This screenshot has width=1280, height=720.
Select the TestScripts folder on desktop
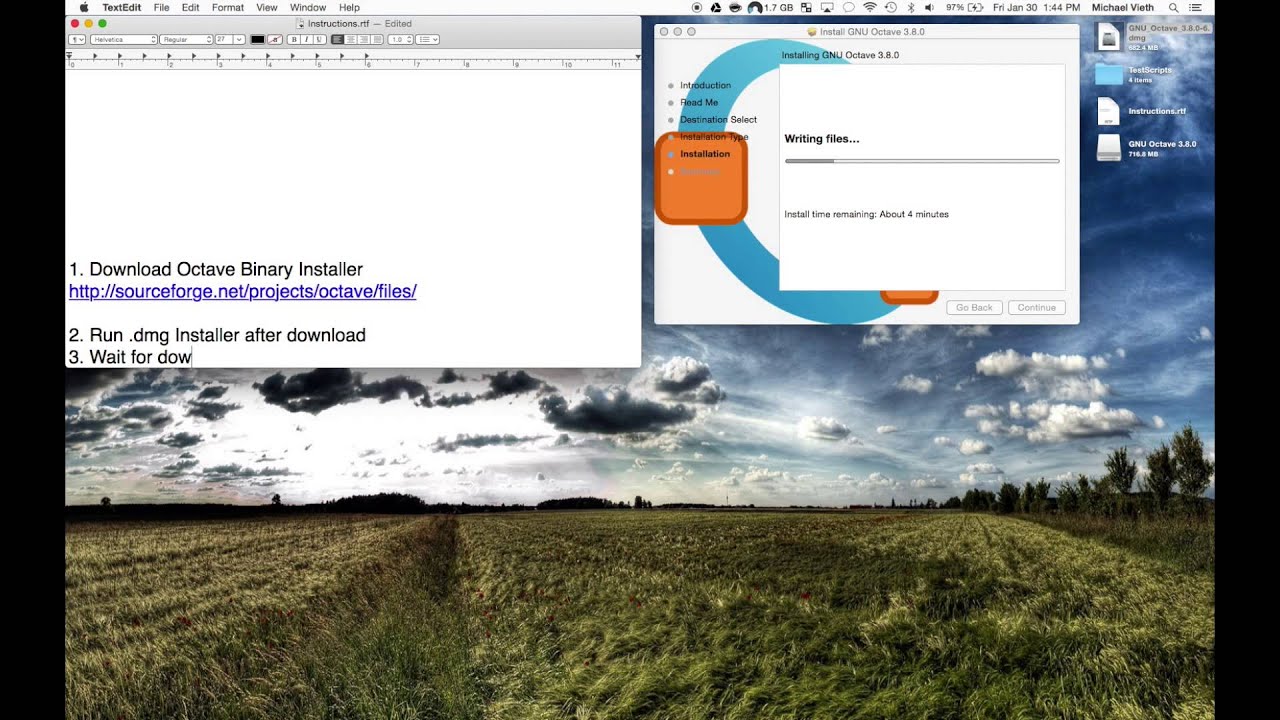point(1109,75)
